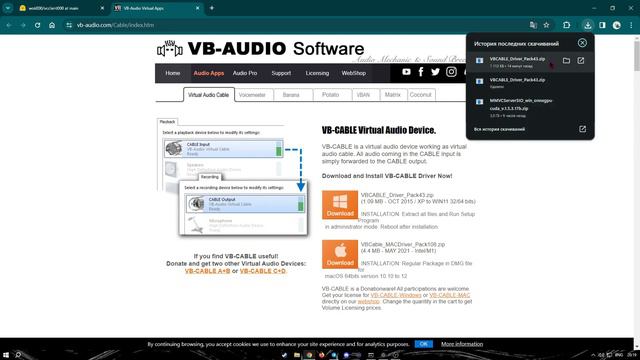This screenshot has width=640, height=360.
Task: Switch to the first browser tab
Action: (x=61, y=8)
